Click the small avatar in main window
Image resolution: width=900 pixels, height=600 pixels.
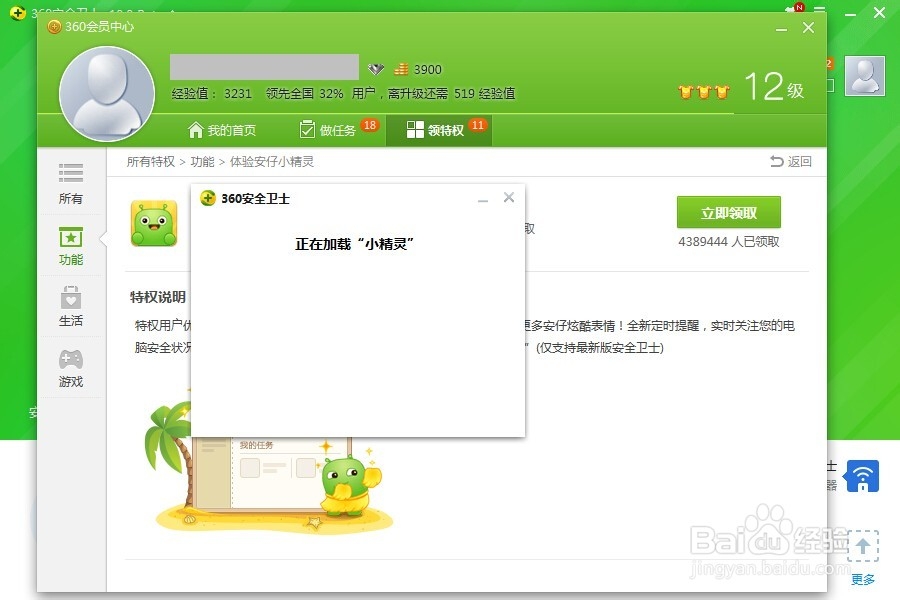click(865, 76)
